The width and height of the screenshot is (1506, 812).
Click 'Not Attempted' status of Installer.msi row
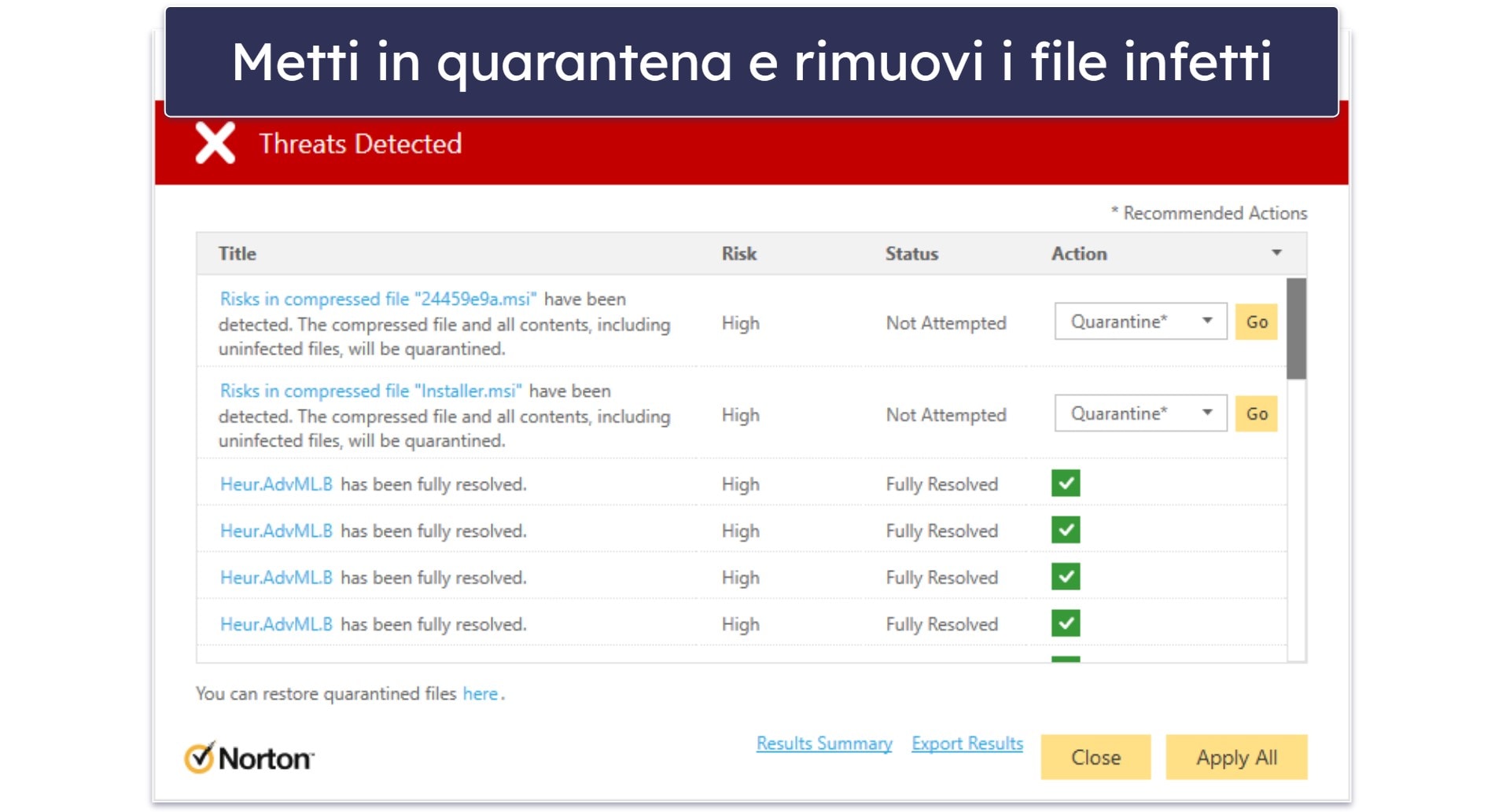pyautogui.click(x=946, y=415)
